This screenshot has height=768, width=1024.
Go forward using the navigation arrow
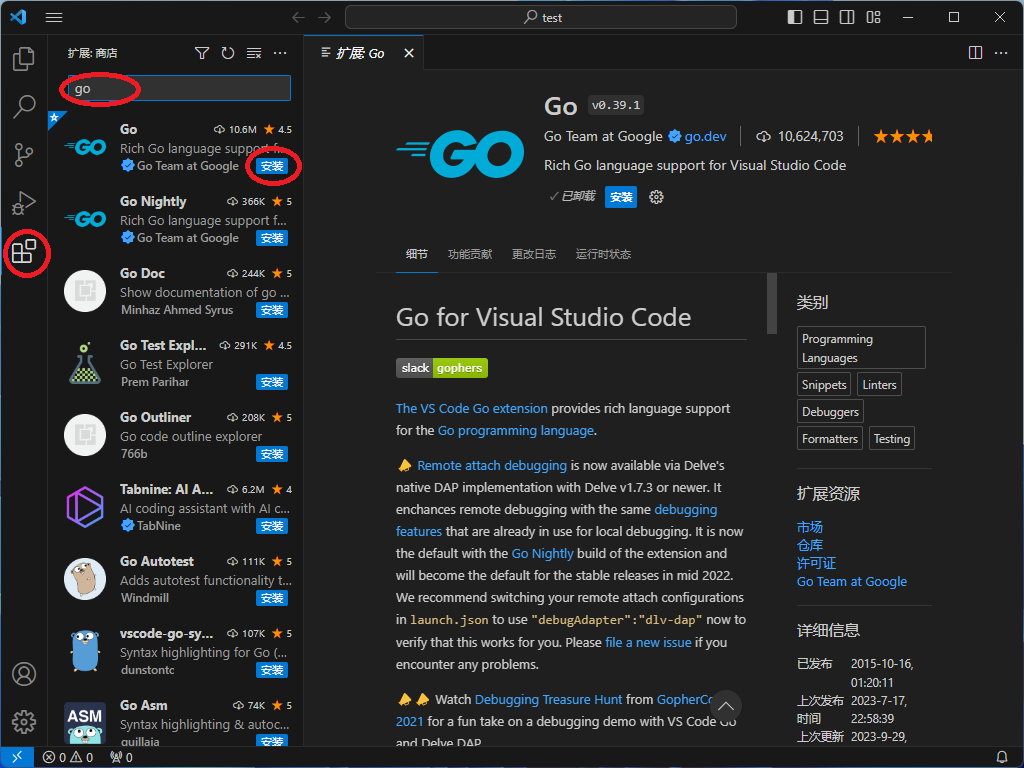click(x=325, y=18)
